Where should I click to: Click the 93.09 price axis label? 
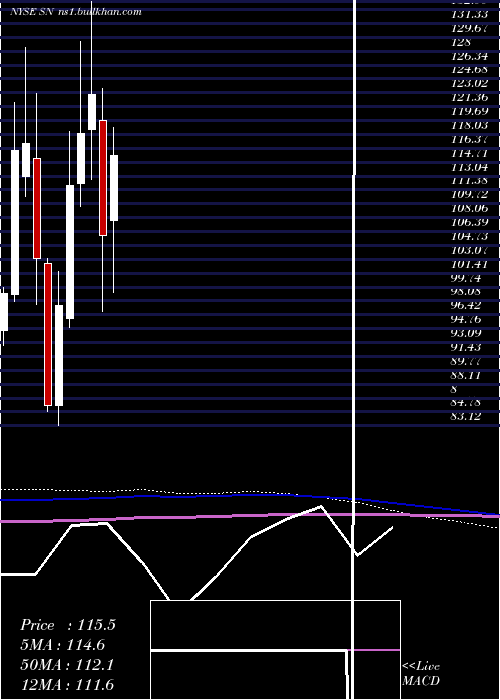[x=467, y=333]
